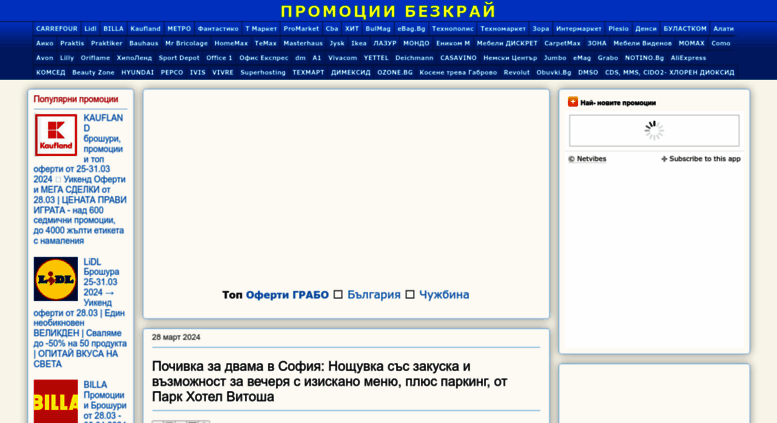Open the БУЛАСТКОМ menu item

(x=685, y=29)
